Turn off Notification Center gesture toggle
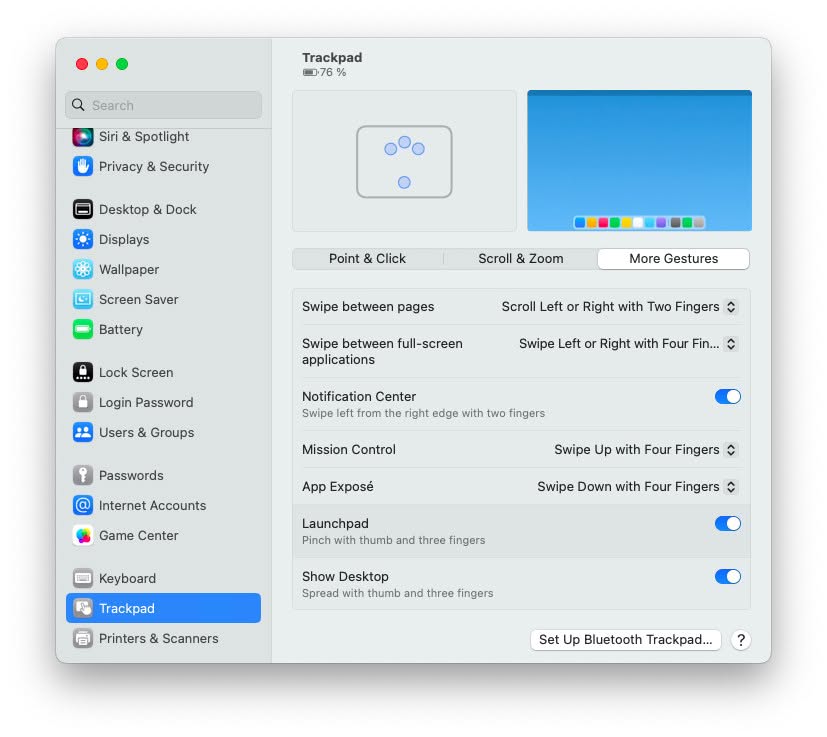Viewport: 827px width, 737px height. [728, 397]
